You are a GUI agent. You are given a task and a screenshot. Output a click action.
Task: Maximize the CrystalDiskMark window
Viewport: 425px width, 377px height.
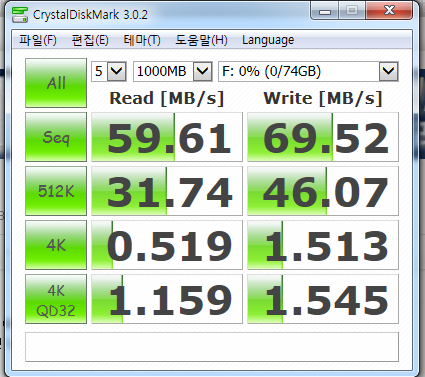click(352, 11)
